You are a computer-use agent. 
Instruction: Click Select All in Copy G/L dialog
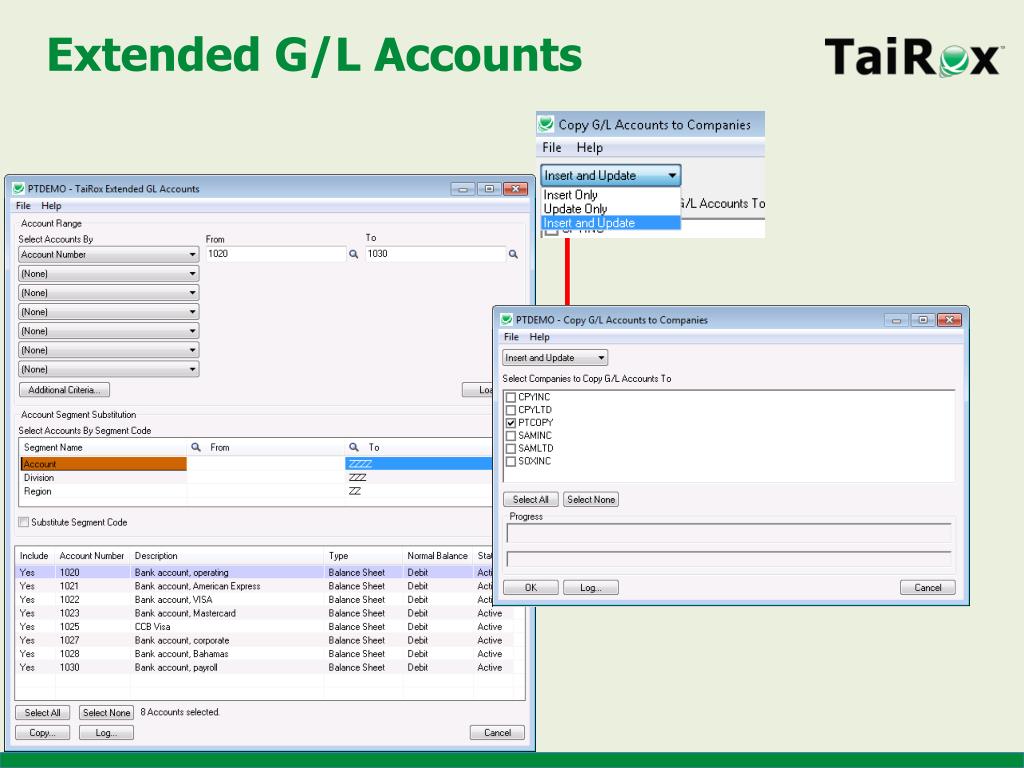(531, 500)
